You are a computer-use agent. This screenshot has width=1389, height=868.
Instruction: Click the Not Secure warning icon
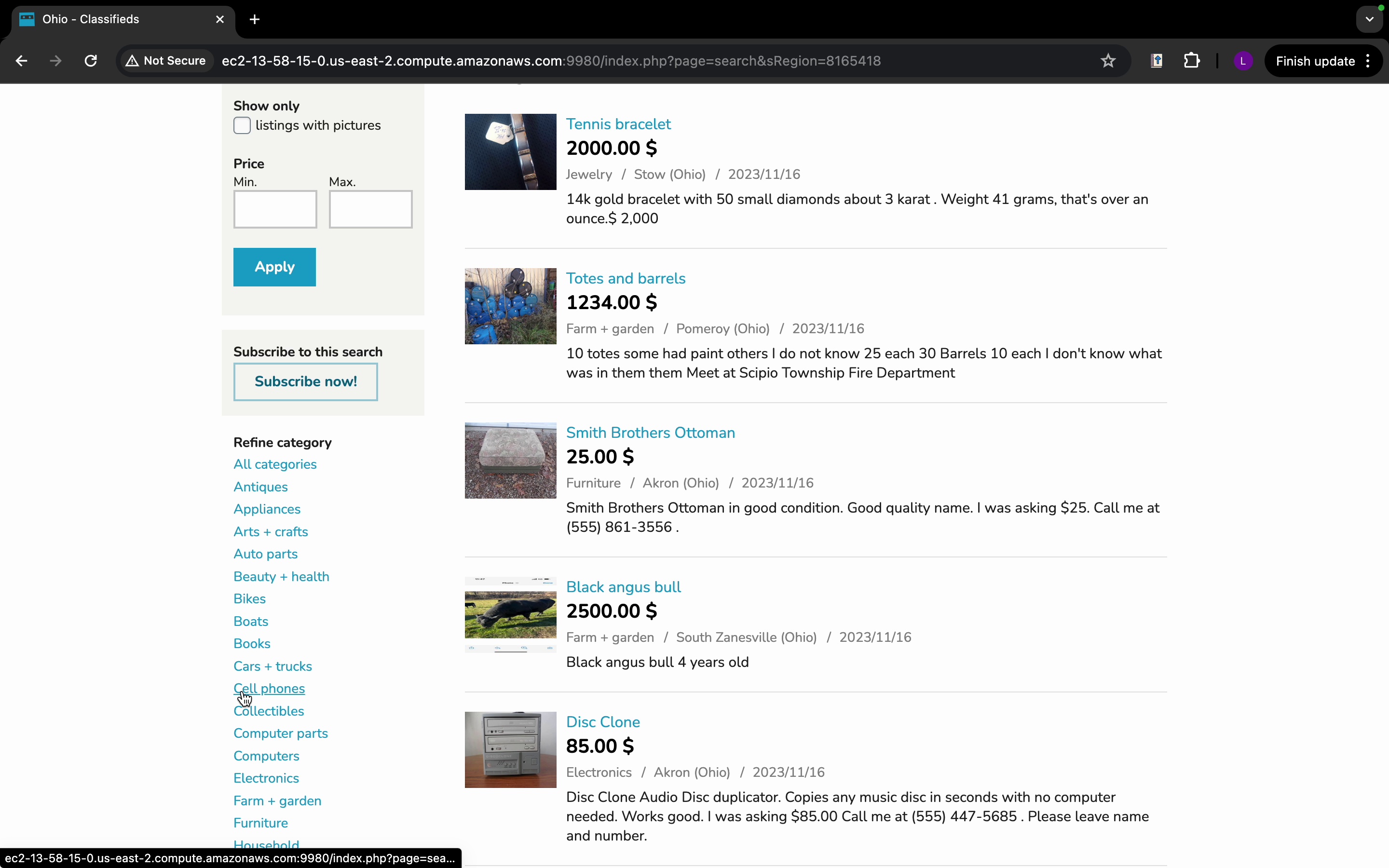pyautogui.click(x=133, y=61)
